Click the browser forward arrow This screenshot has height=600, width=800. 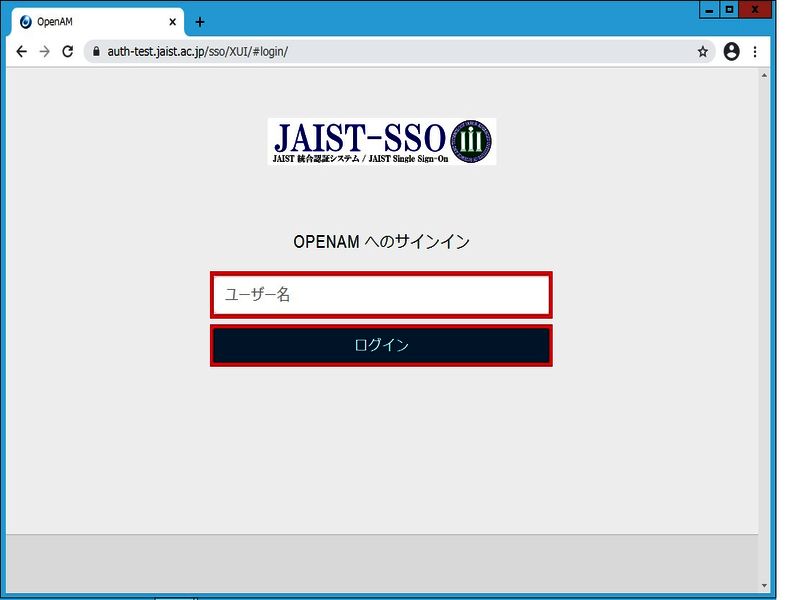tap(45, 52)
